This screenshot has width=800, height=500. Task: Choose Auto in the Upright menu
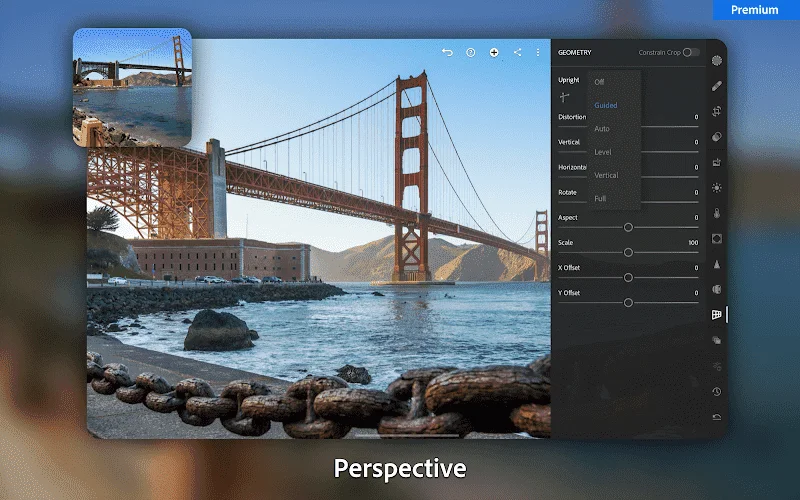602,129
